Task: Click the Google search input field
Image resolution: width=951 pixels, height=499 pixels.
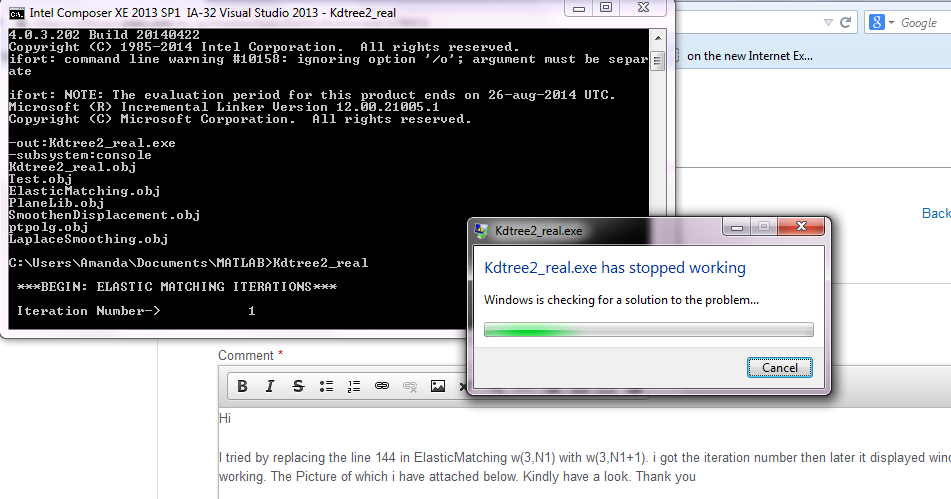Action: [920, 22]
